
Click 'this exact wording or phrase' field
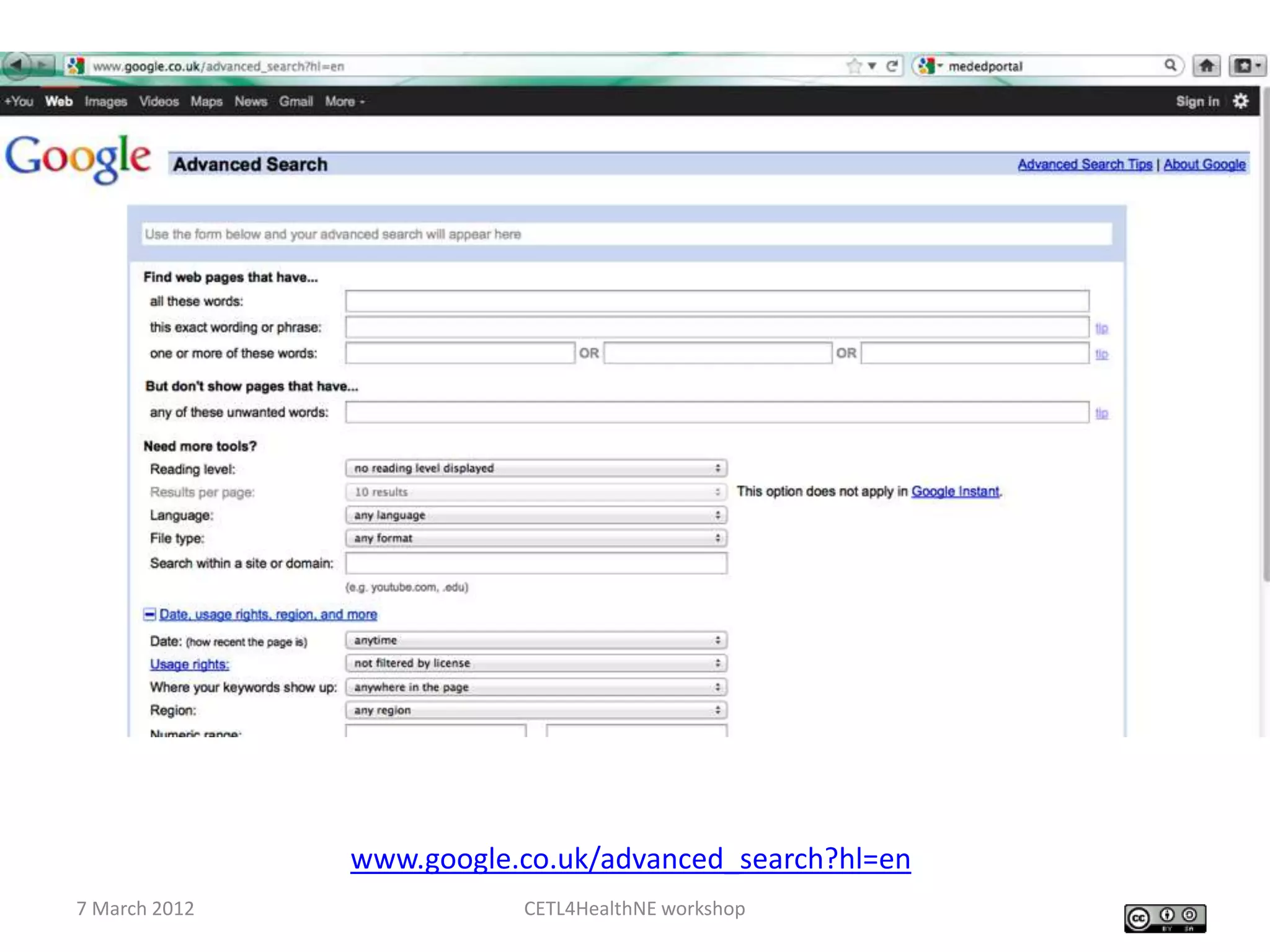tap(717, 327)
